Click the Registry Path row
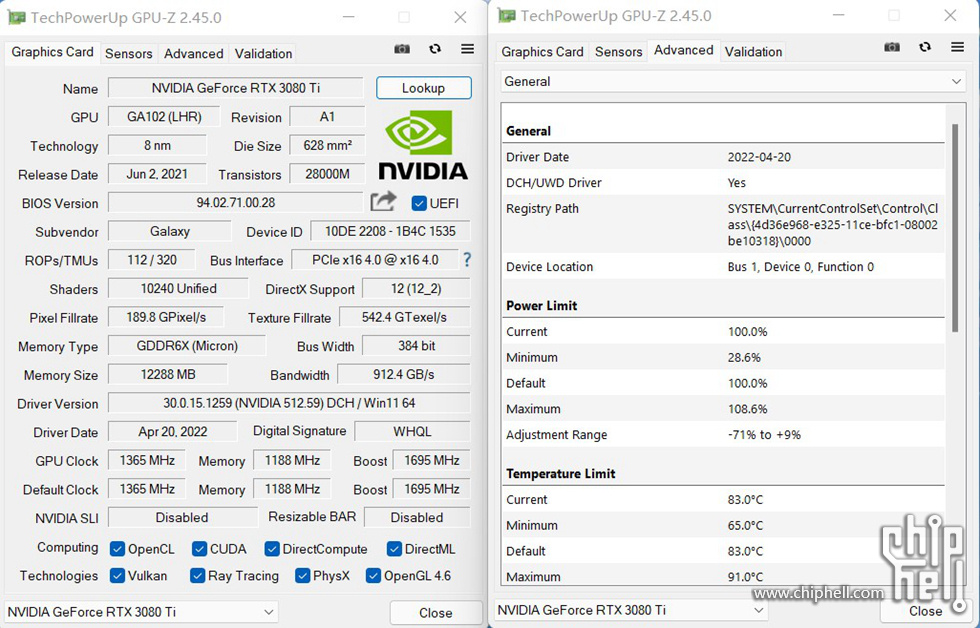 click(x=724, y=224)
